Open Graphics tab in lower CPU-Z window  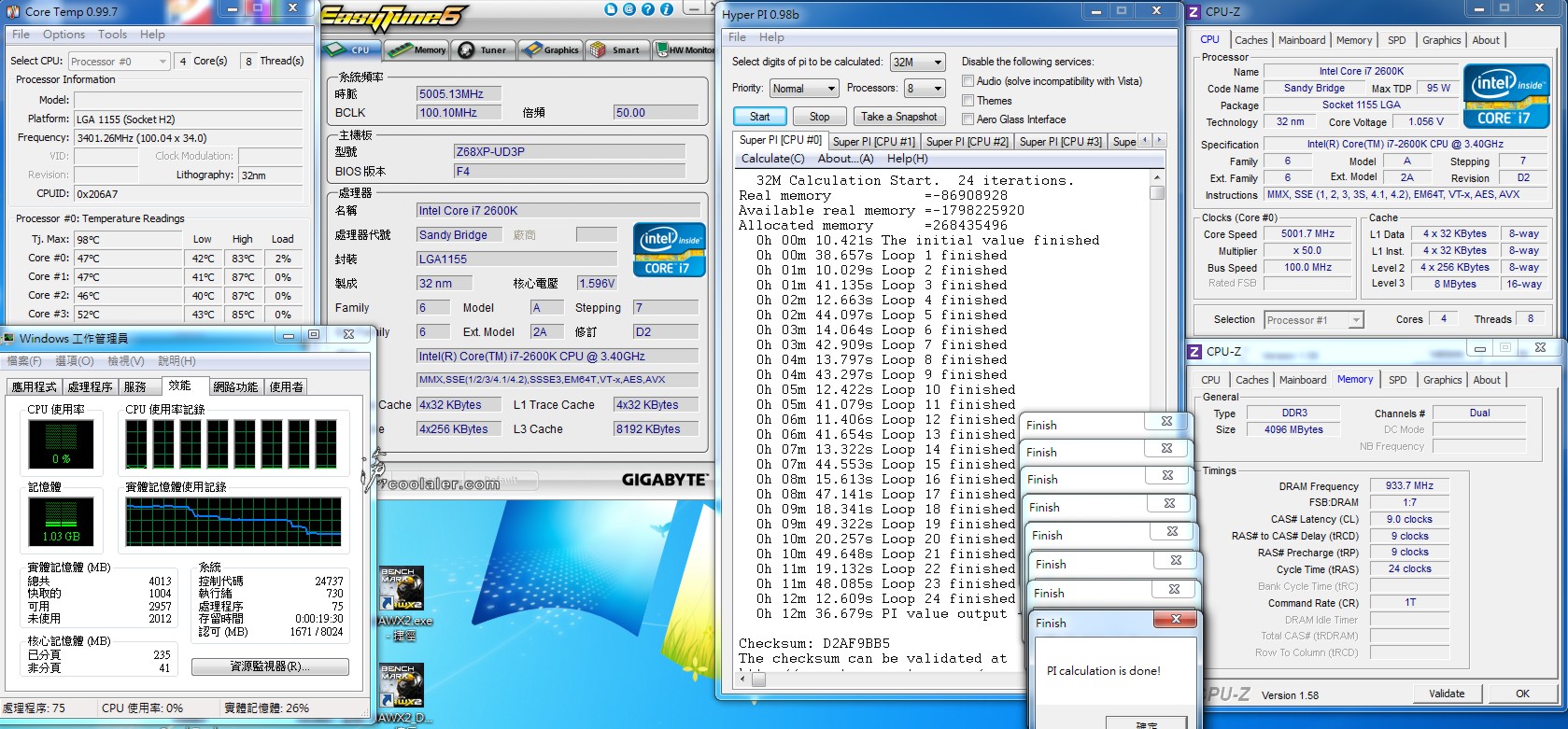point(1442,380)
